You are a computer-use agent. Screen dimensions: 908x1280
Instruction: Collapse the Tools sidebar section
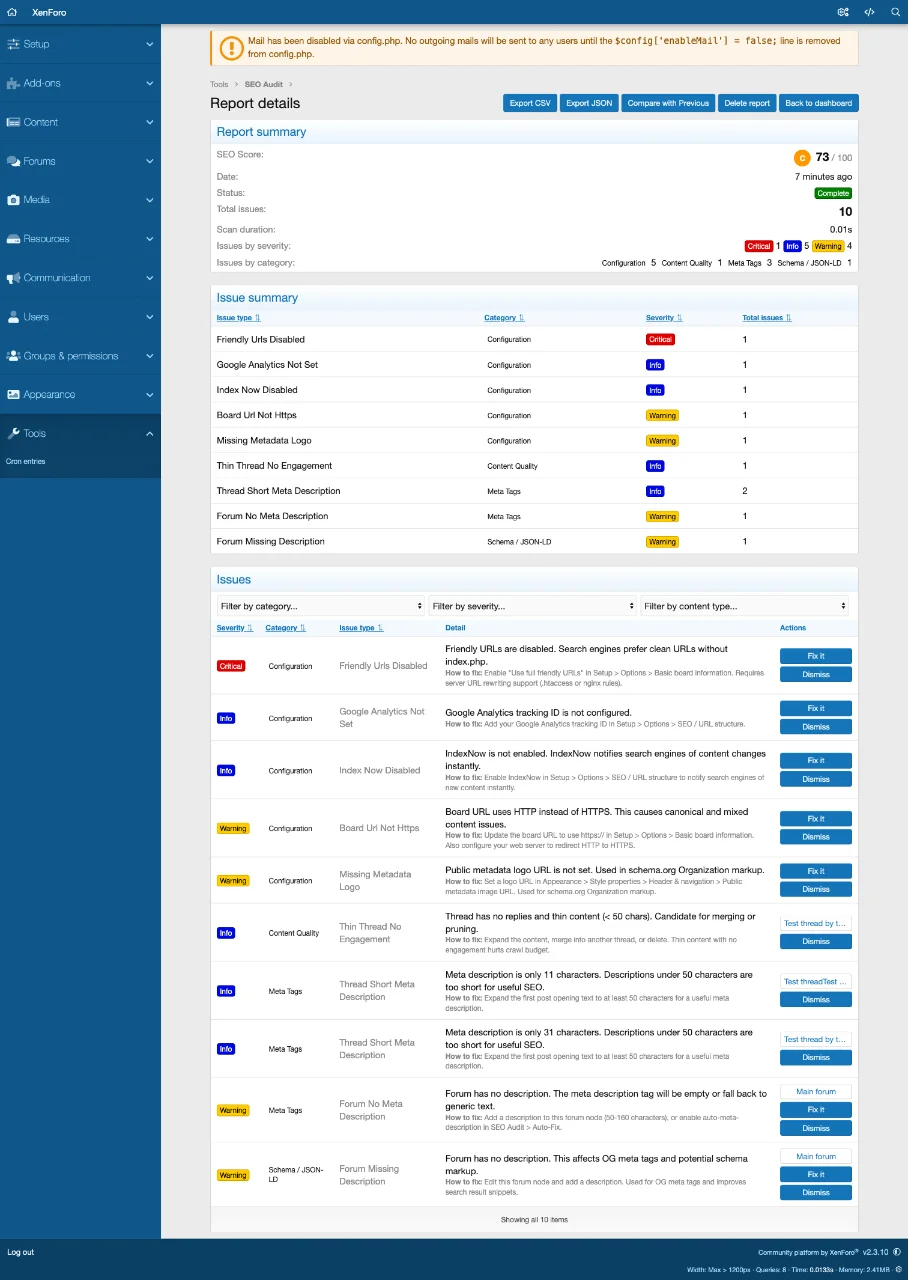click(149, 433)
